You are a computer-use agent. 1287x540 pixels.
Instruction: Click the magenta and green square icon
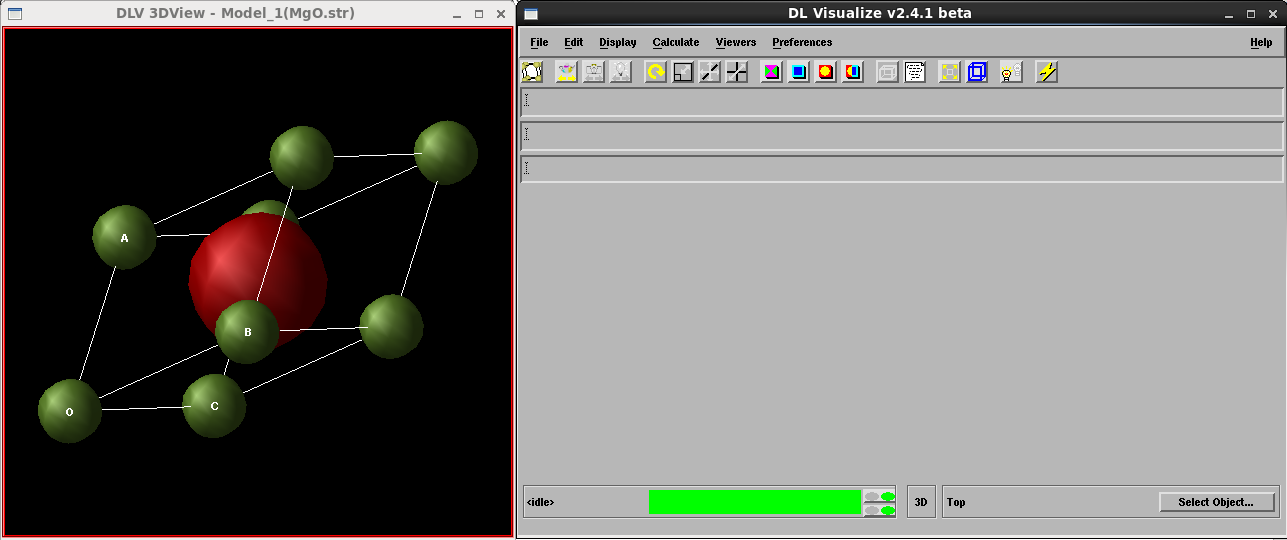771,72
